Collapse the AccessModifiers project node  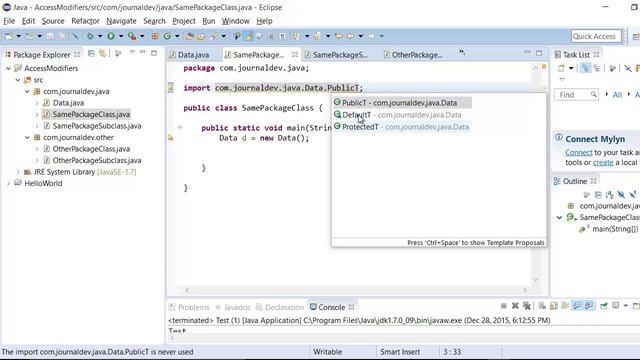coord(8,68)
